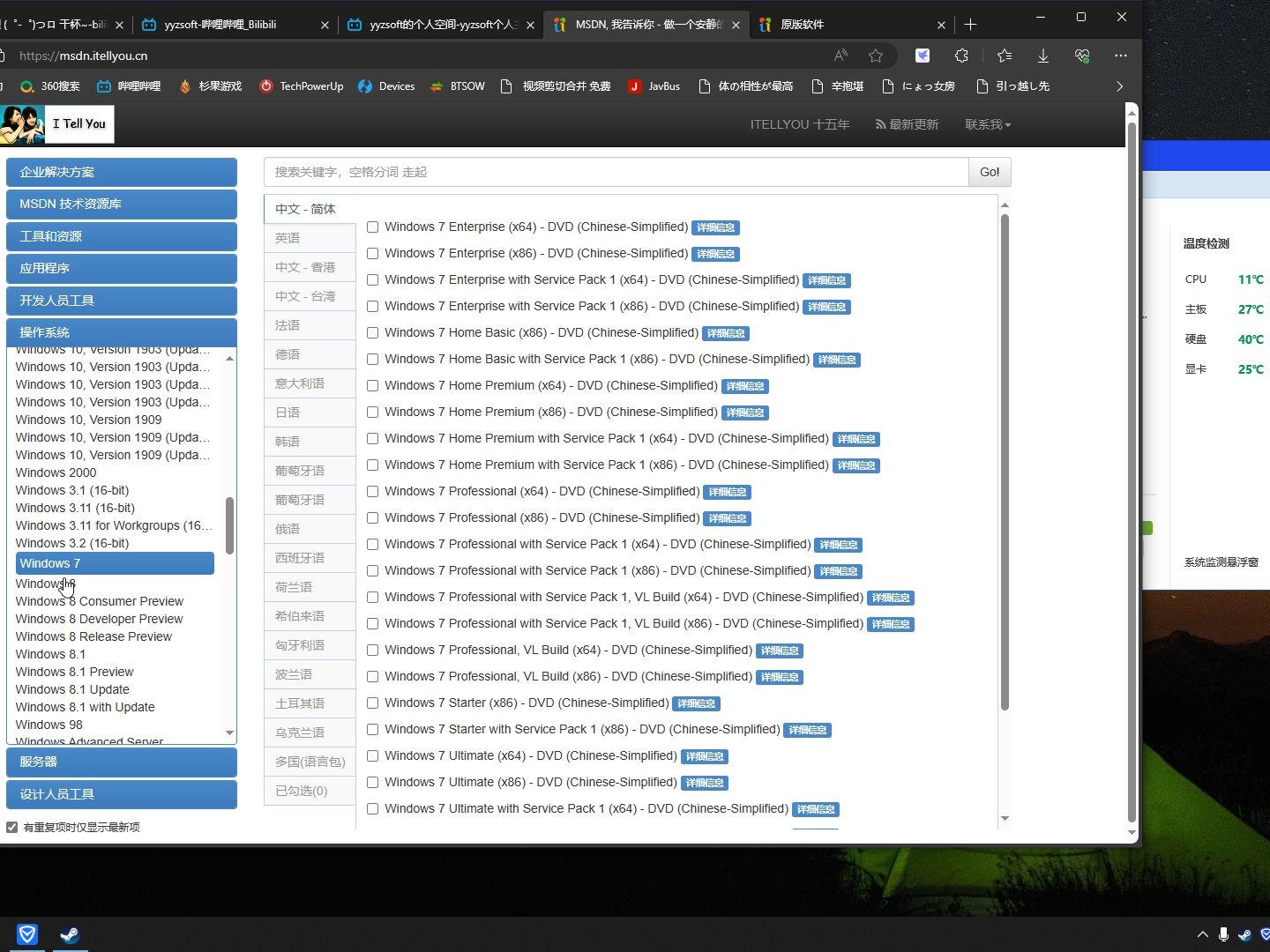Click the Go! search button

[x=990, y=172]
